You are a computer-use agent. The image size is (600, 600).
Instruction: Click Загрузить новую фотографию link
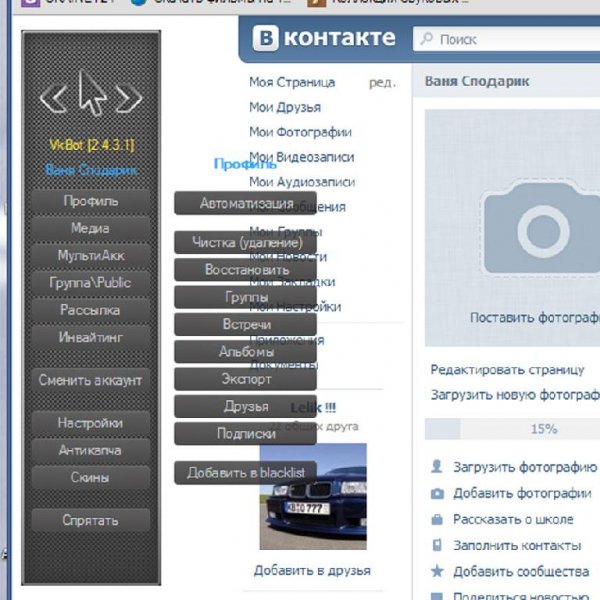pos(515,395)
